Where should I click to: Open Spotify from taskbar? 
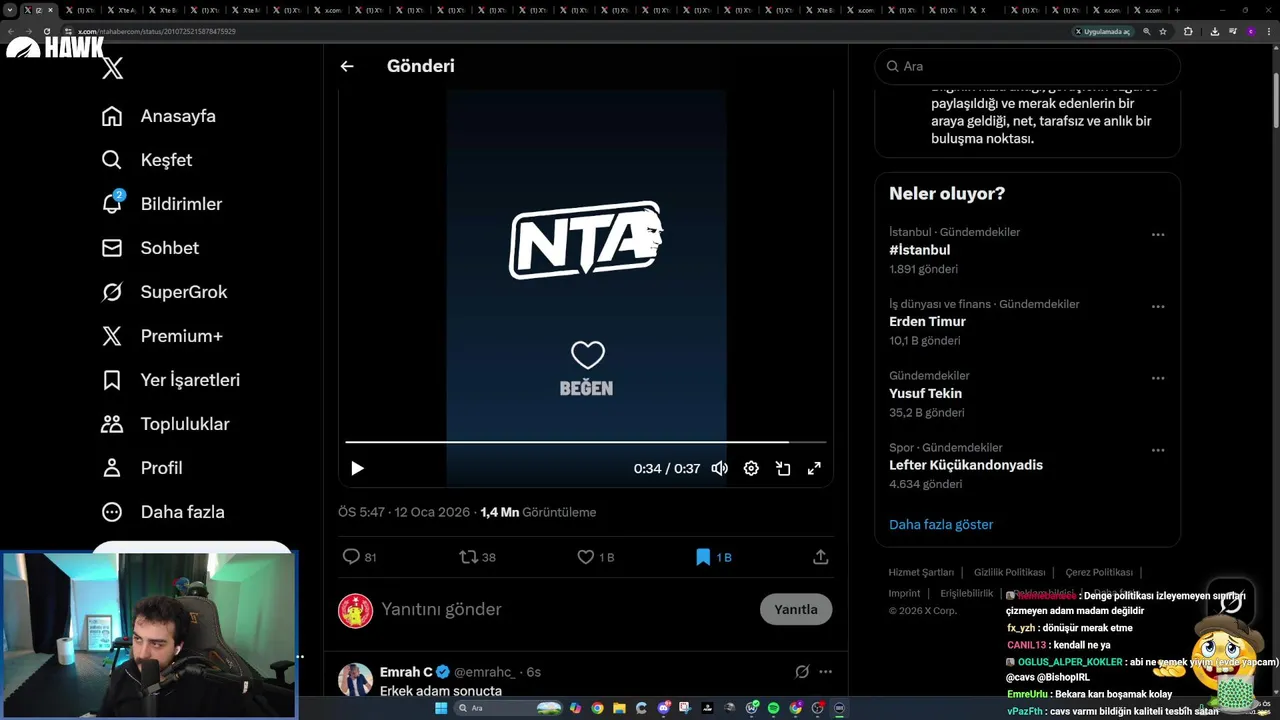(773, 708)
